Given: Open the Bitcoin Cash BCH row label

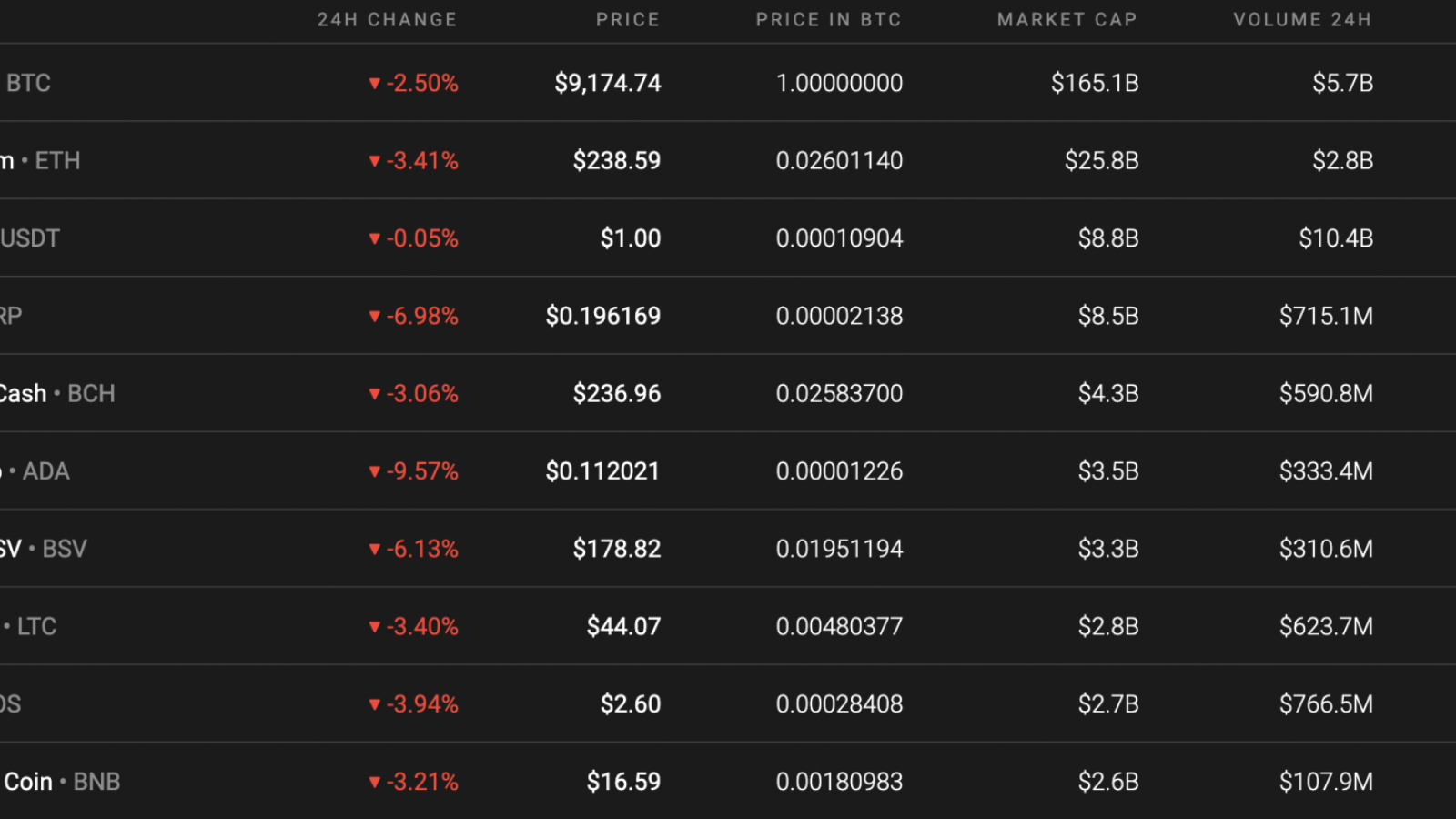Looking at the screenshot, I should [x=57, y=394].
